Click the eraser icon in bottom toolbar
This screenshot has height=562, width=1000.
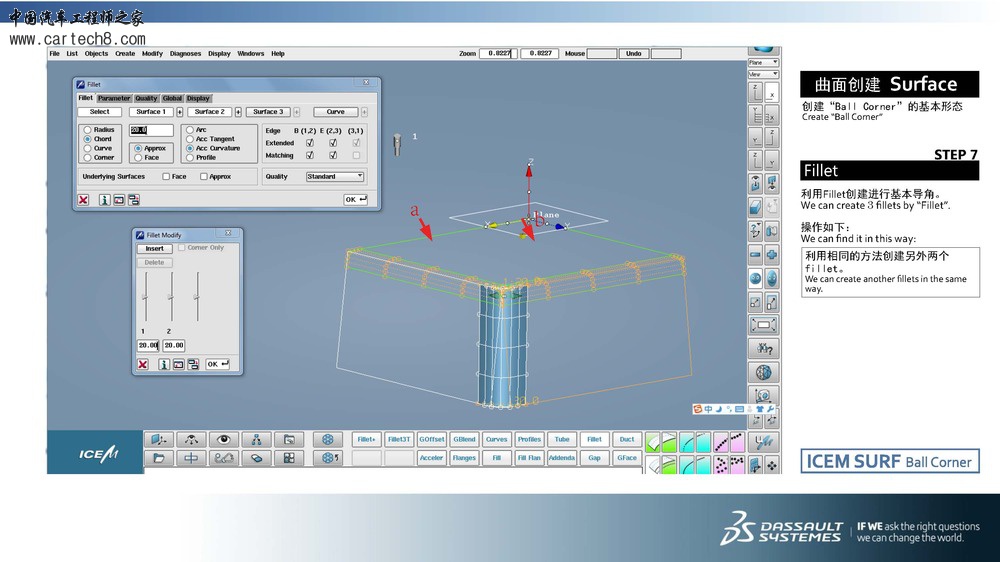tap(256, 458)
